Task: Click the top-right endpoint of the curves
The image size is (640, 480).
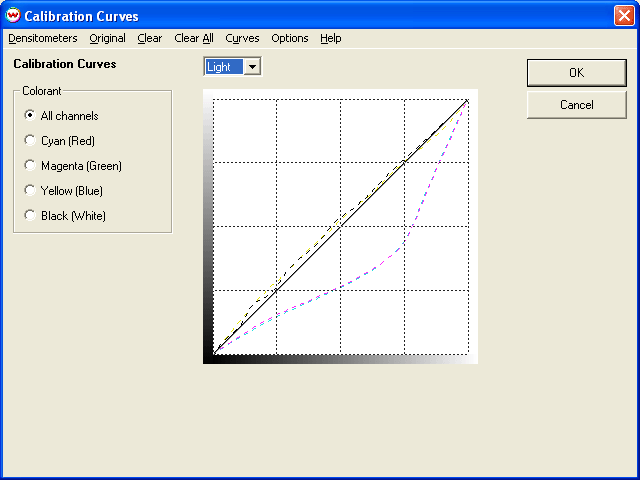Action: coord(468,99)
